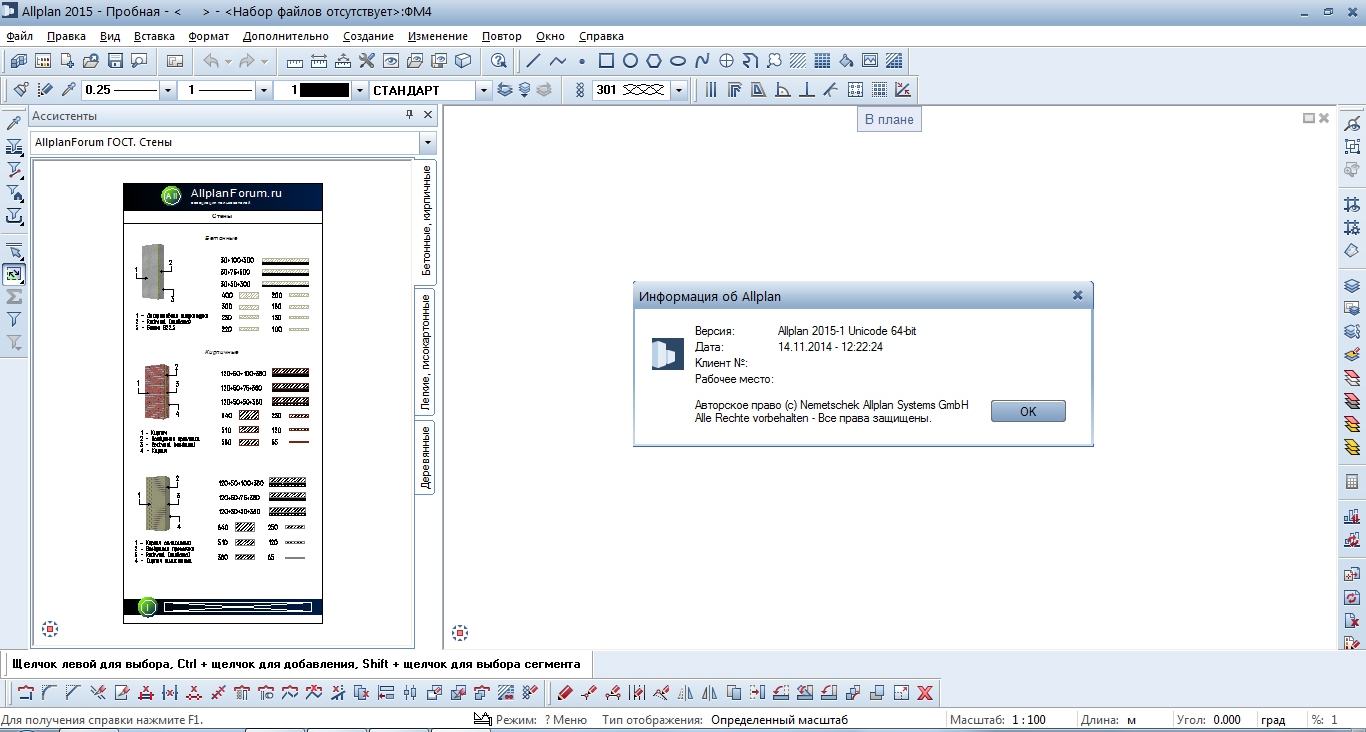Image resolution: width=1366 pixels, height=732 pixels.
Task: Select the Line drawing tool
Action: coord(533,61)
